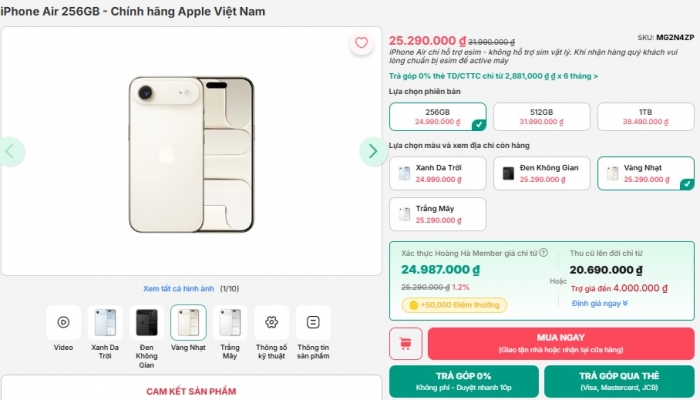The height and width of the screenshot is (400, 700).
Task: Select the 512GB storage option
Action: point(541,116)
